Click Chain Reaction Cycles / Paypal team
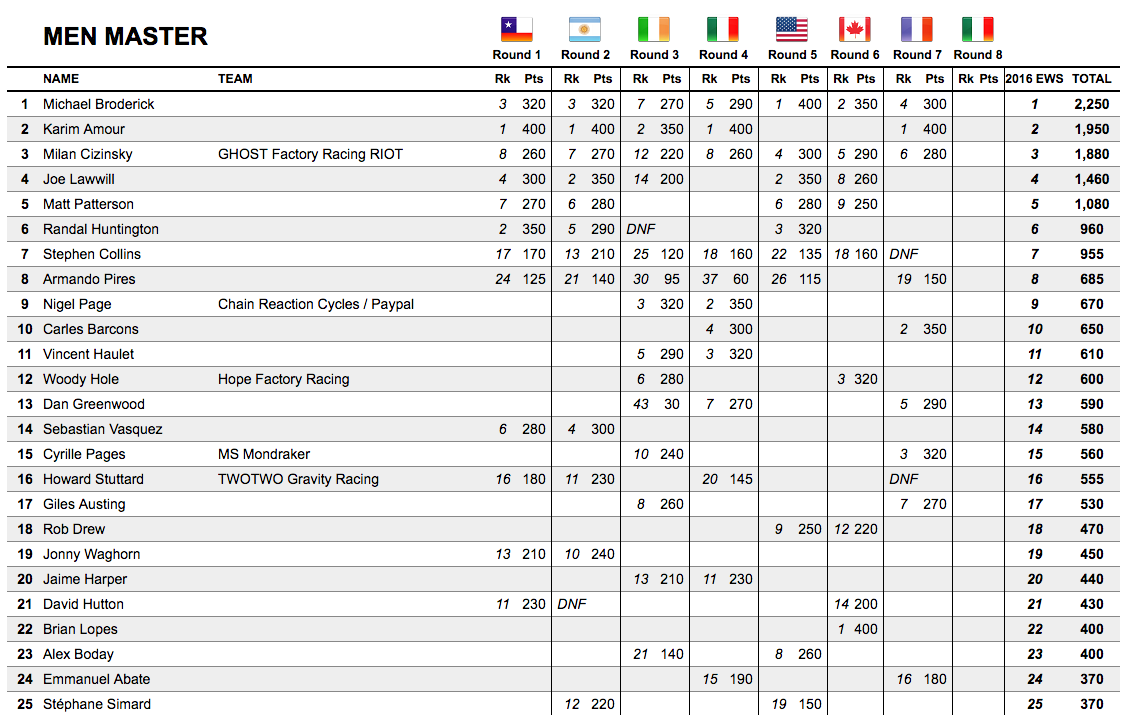The width and height of the screenshot is (1129, 715). click(316, 304)
